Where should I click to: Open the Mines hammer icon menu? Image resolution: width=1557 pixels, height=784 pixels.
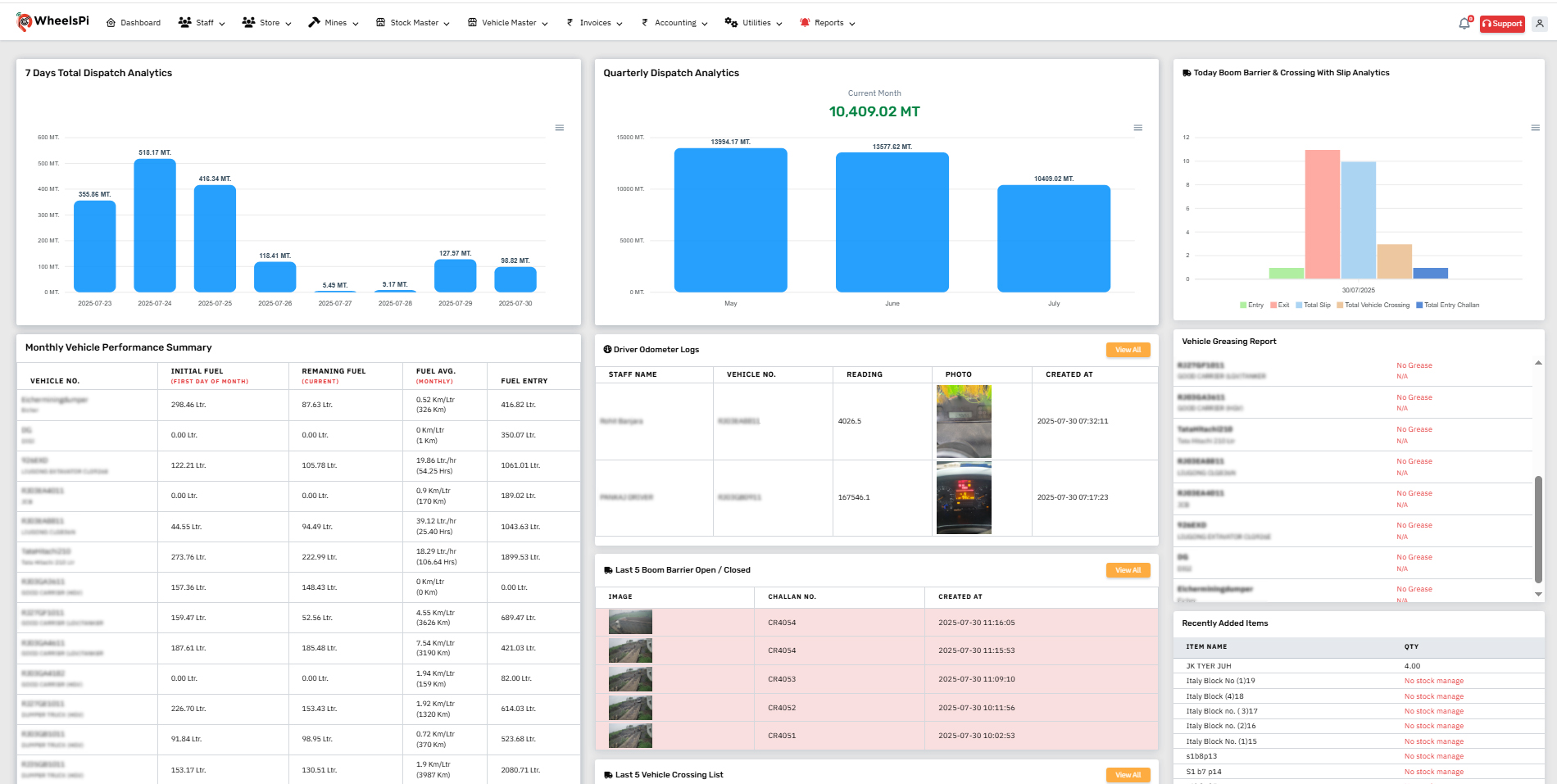point(313,22)
